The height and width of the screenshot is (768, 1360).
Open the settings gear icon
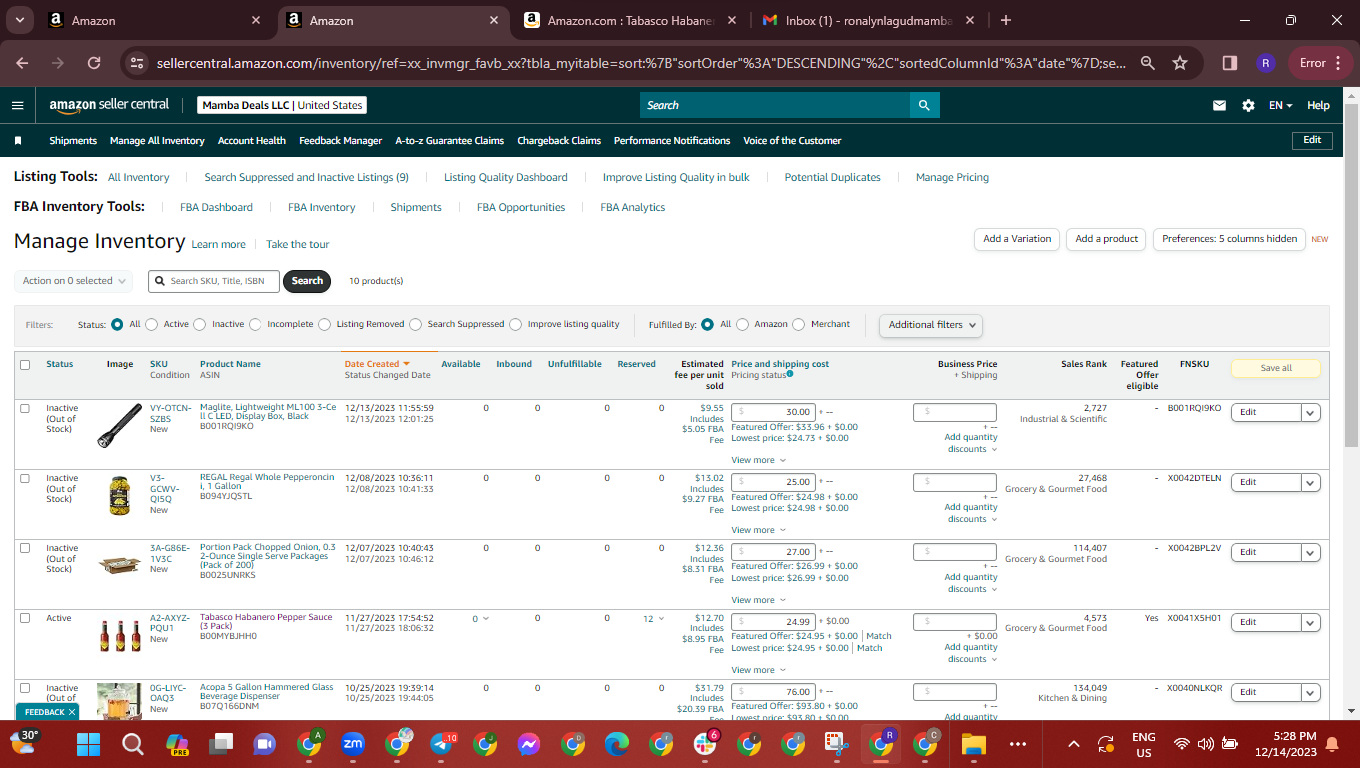[1248, 105]
